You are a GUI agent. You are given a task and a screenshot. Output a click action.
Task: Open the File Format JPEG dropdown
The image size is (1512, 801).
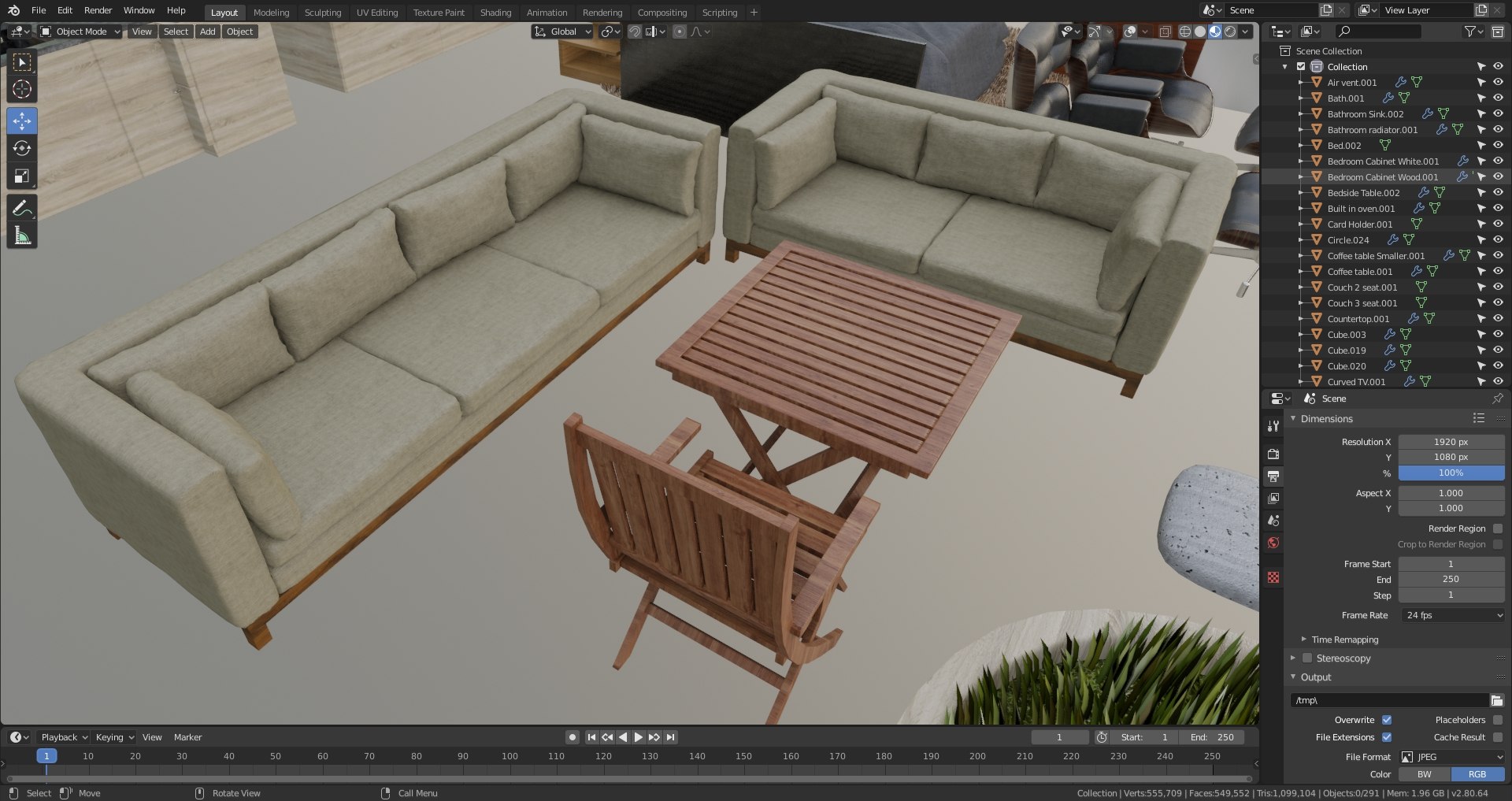(1451, 757)
